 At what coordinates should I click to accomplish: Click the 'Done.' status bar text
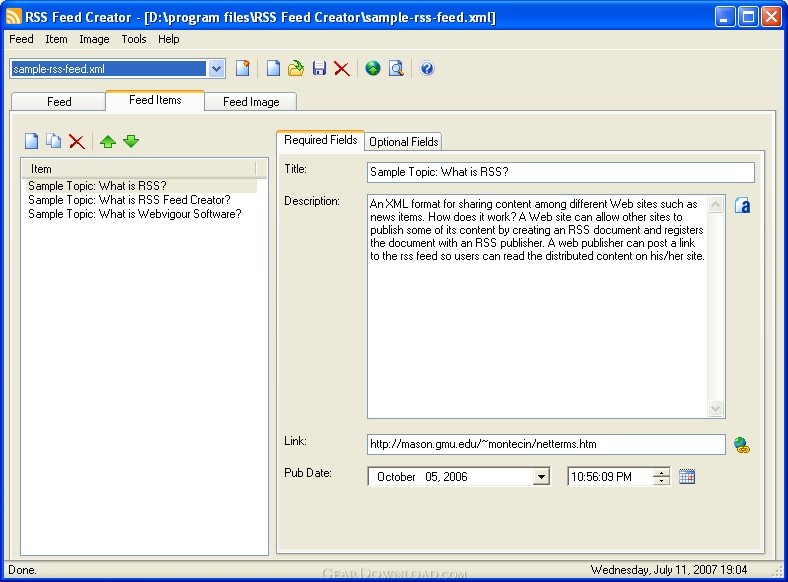(22, 570)
